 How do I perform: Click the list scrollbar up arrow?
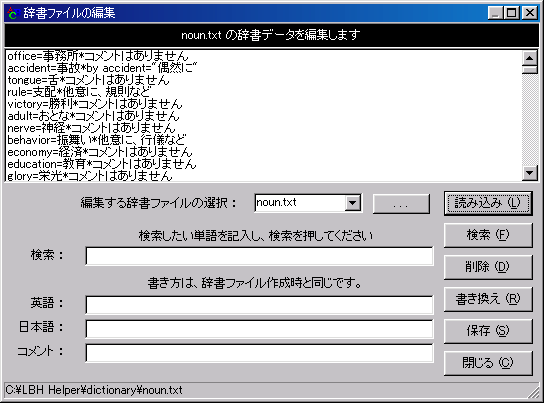pyautogui.click(x=529, y=58)
